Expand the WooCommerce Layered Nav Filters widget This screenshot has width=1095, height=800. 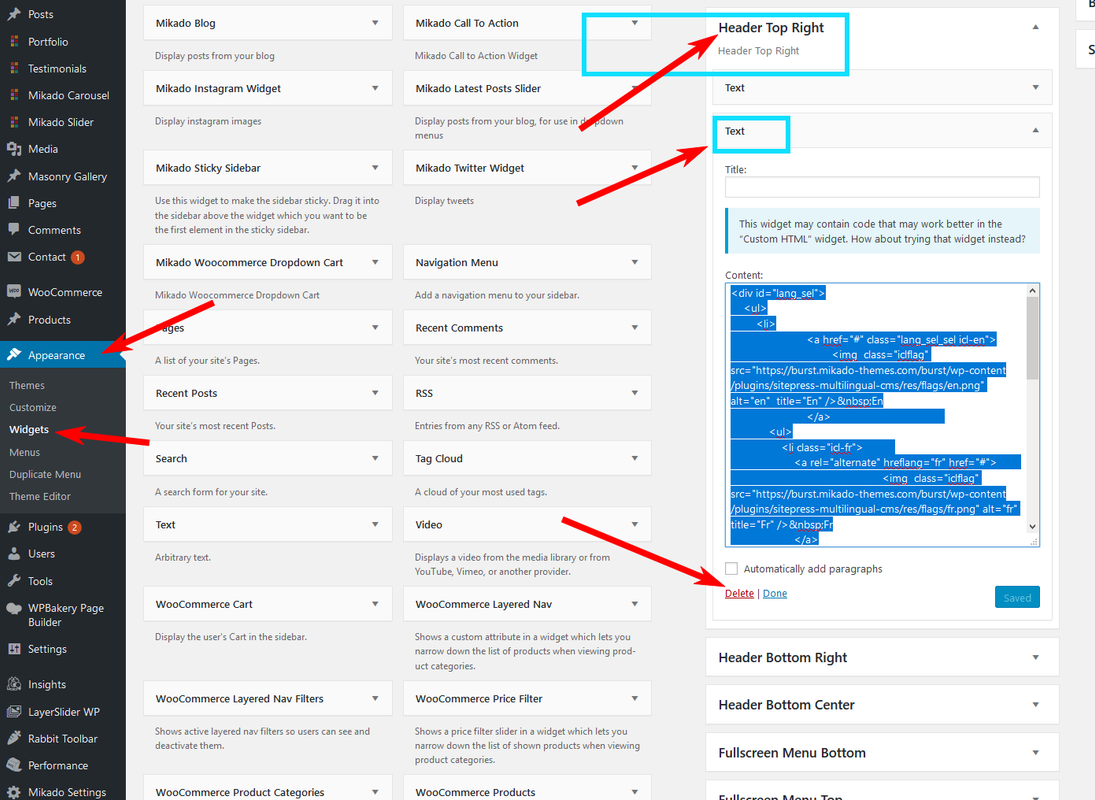(x=375, y=698)
